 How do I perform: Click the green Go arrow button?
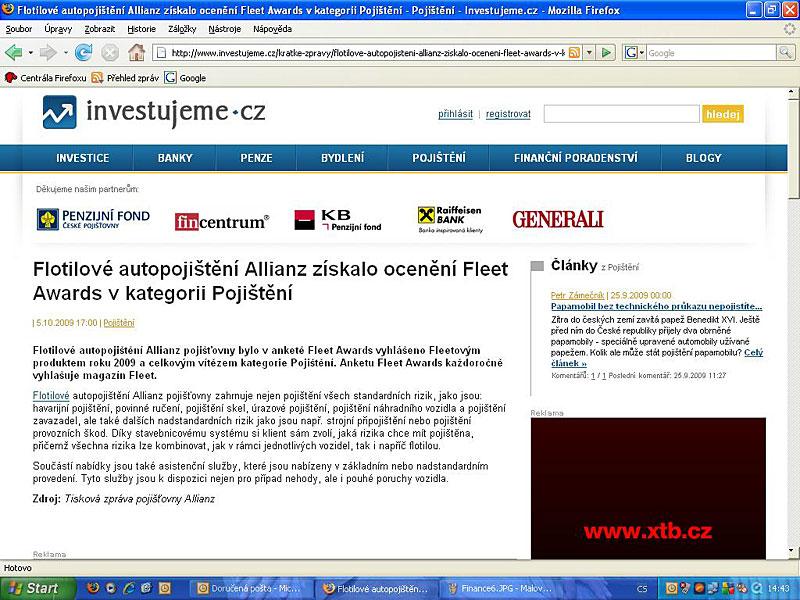(606, 53)
